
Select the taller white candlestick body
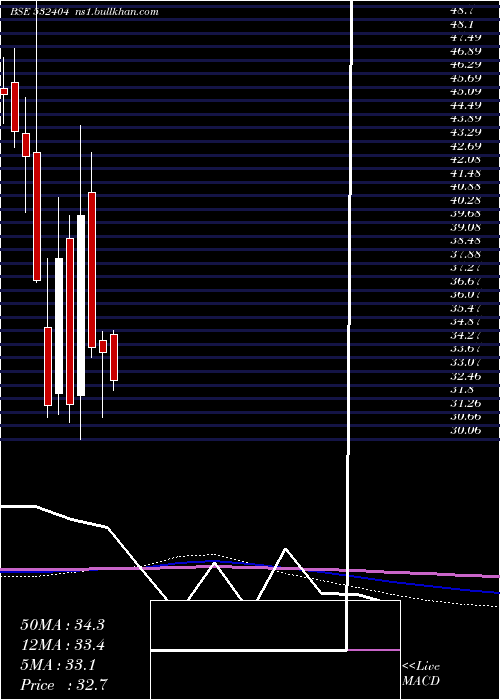(81, 305)
